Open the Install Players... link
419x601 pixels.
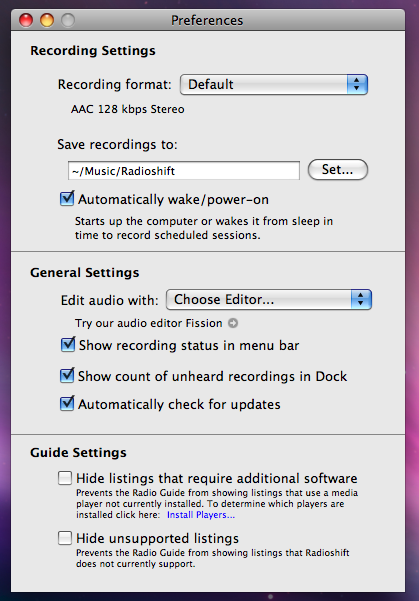pos(200,515)
